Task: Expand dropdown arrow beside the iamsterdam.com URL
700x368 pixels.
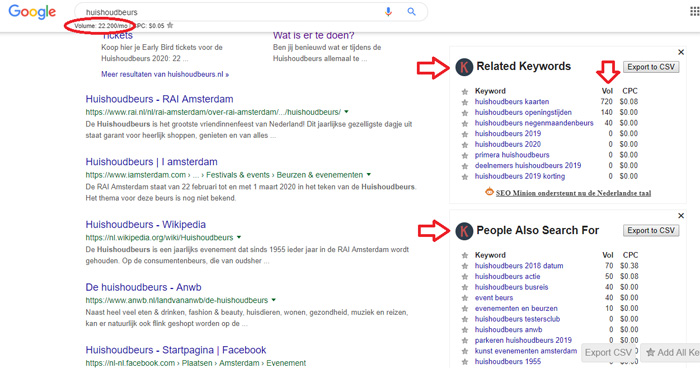Action: pyautogui.click(x=369, y=175)
